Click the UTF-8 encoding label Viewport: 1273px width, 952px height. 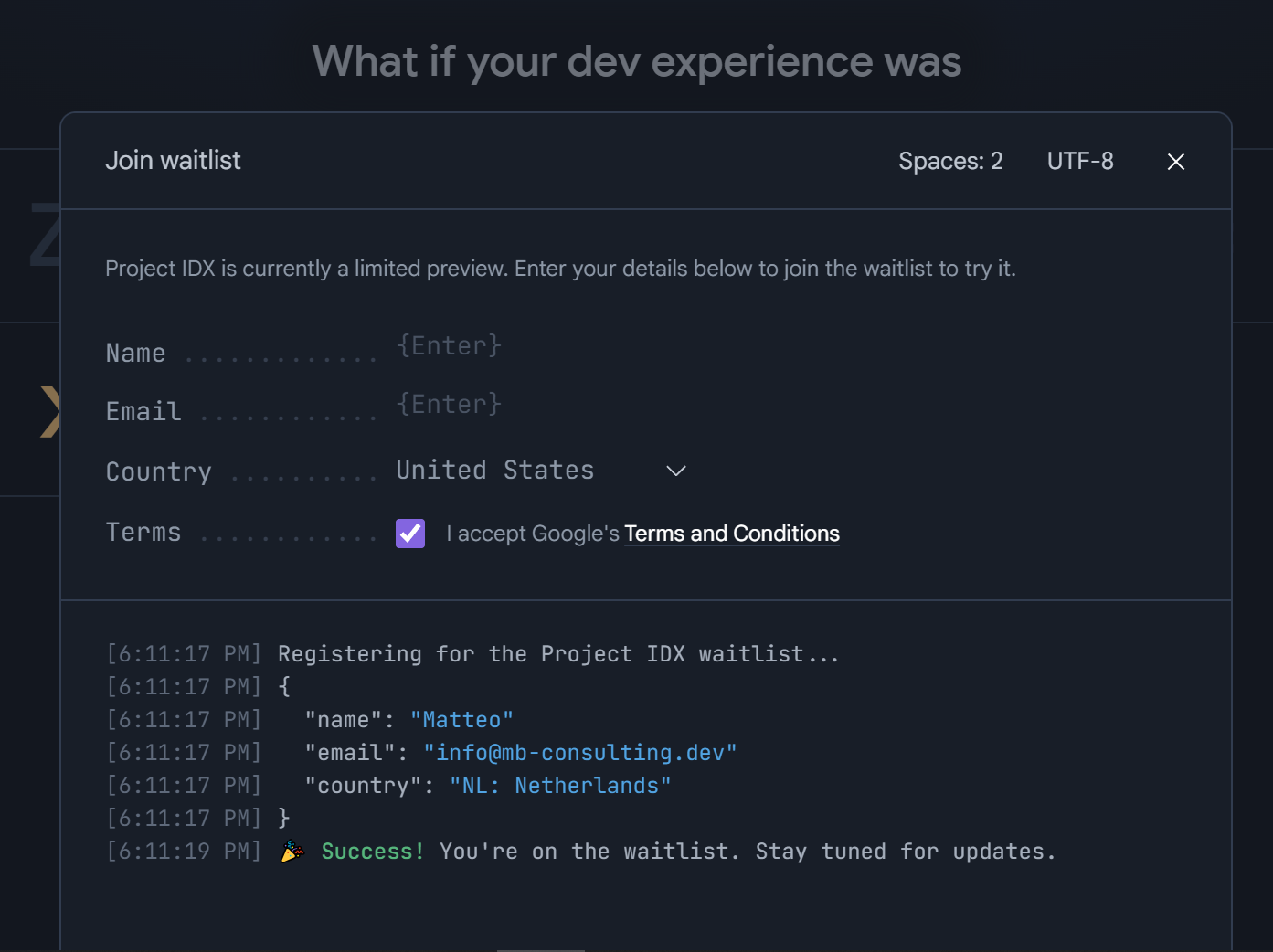click(x=1080, y=162)
